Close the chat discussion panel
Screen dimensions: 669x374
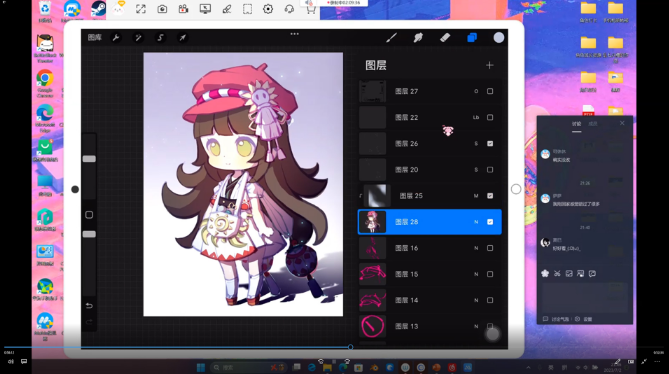point(622,123)
